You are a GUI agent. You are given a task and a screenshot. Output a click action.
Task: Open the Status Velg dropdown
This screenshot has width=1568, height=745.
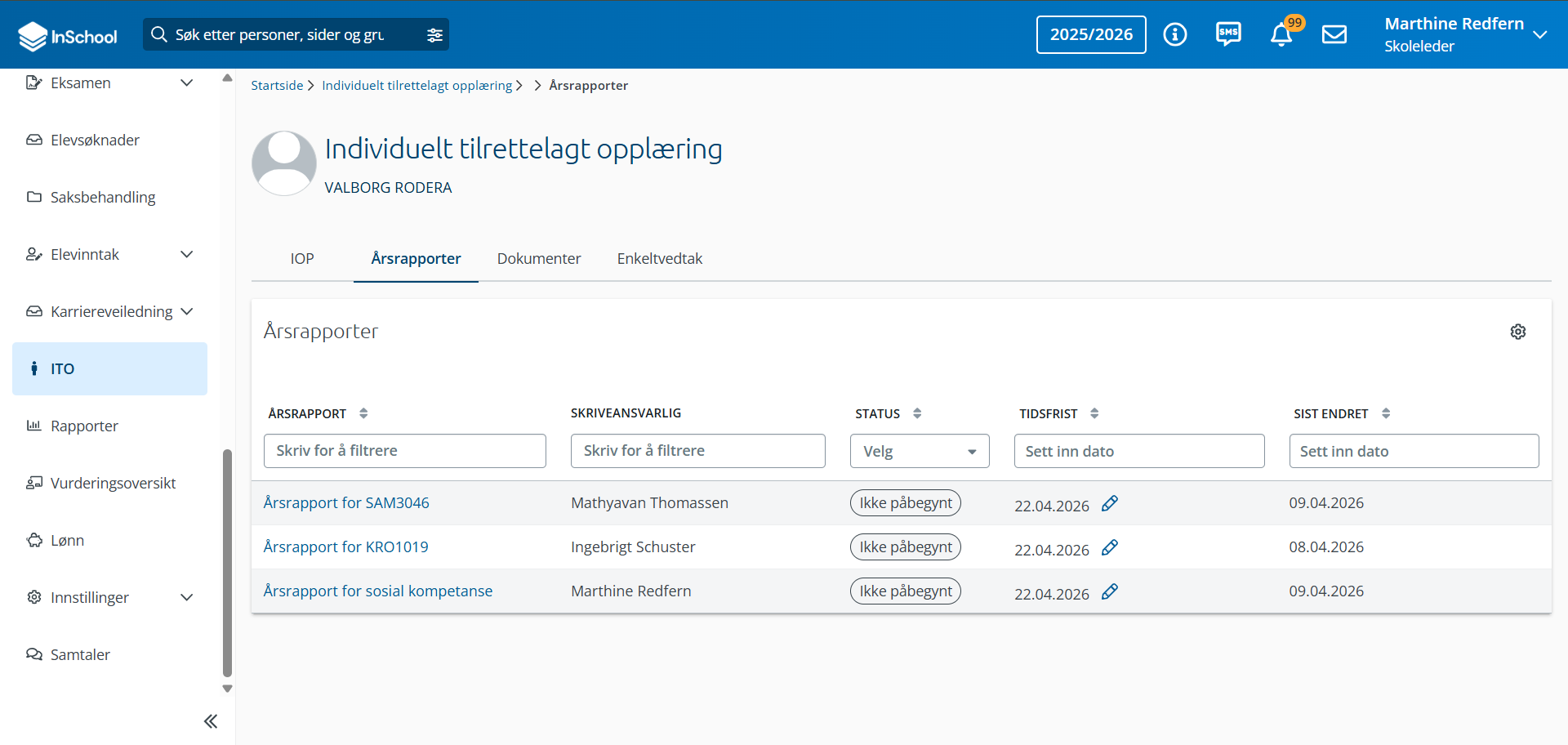click(920, 451)
